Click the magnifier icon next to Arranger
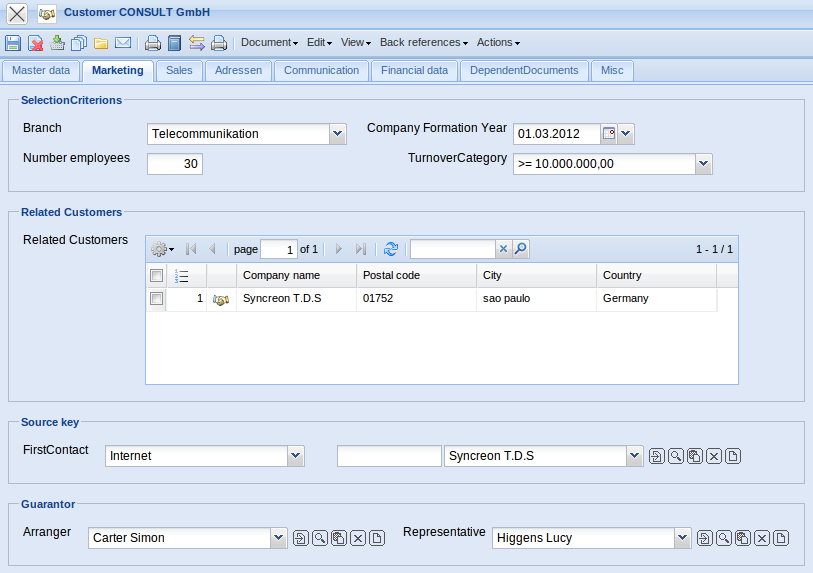 tap(320, 539)
